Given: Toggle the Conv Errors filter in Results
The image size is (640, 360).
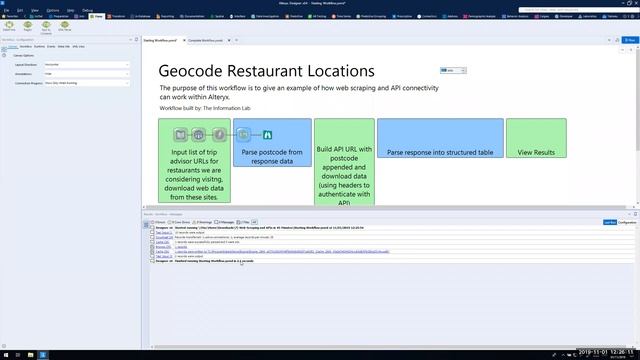Looking at the screenshot, I should pos(179,222).
